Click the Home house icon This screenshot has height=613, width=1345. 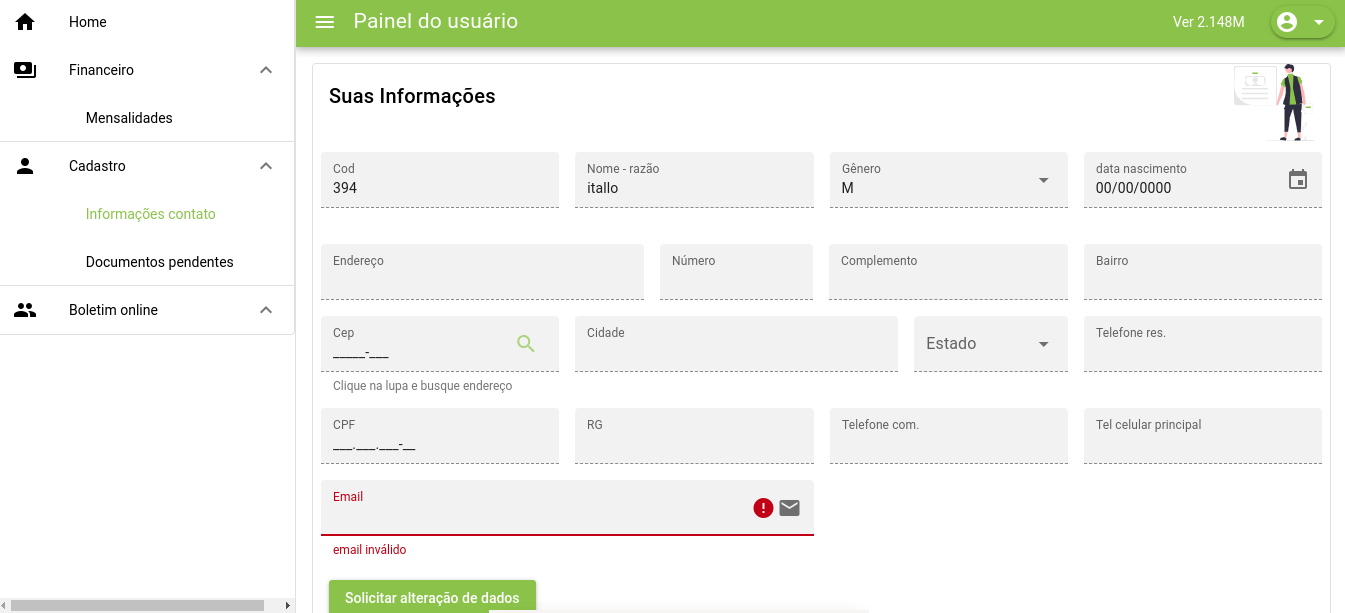point(25,22)
